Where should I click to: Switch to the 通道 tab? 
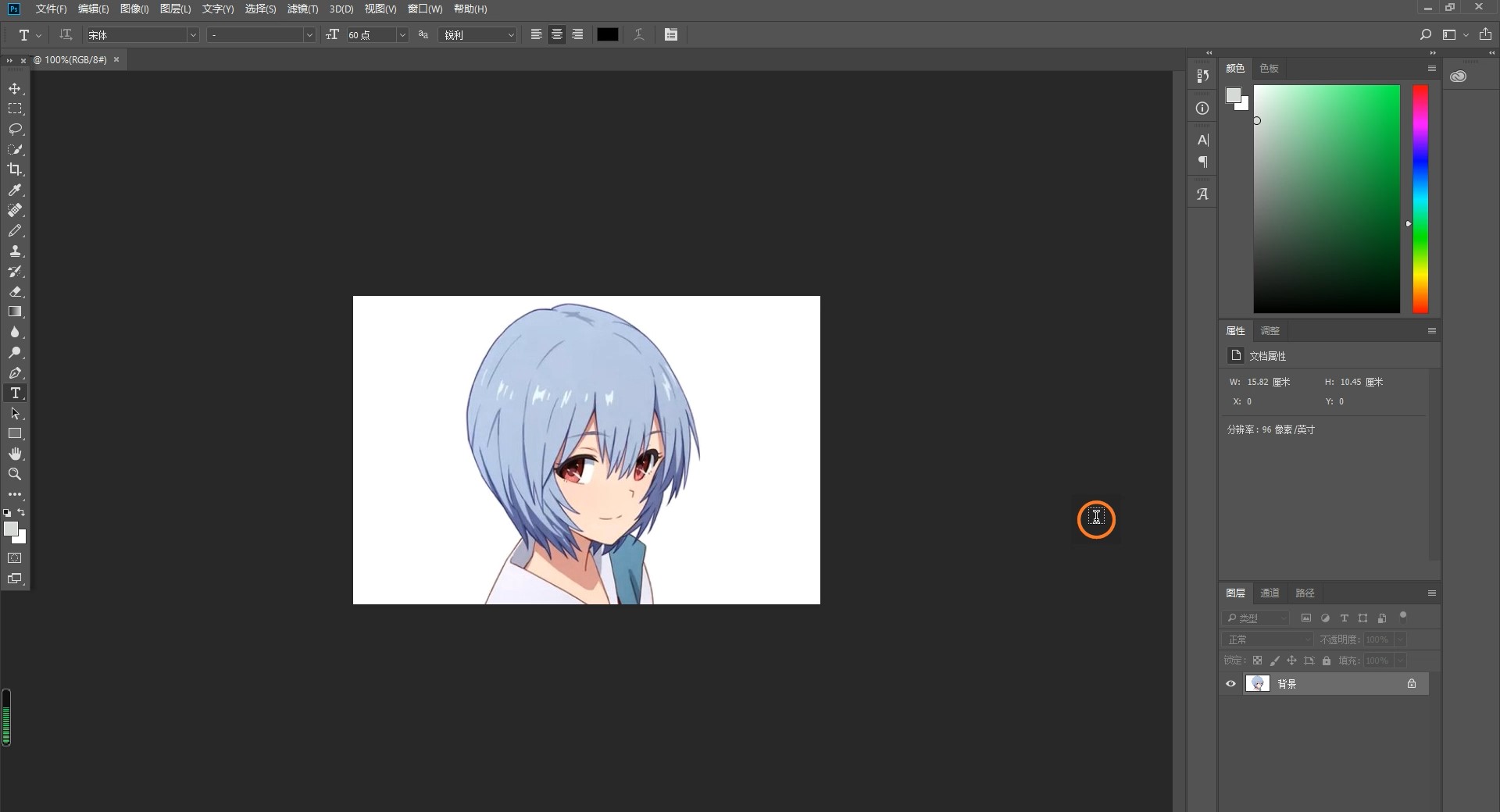click(x=1270, y=593)
